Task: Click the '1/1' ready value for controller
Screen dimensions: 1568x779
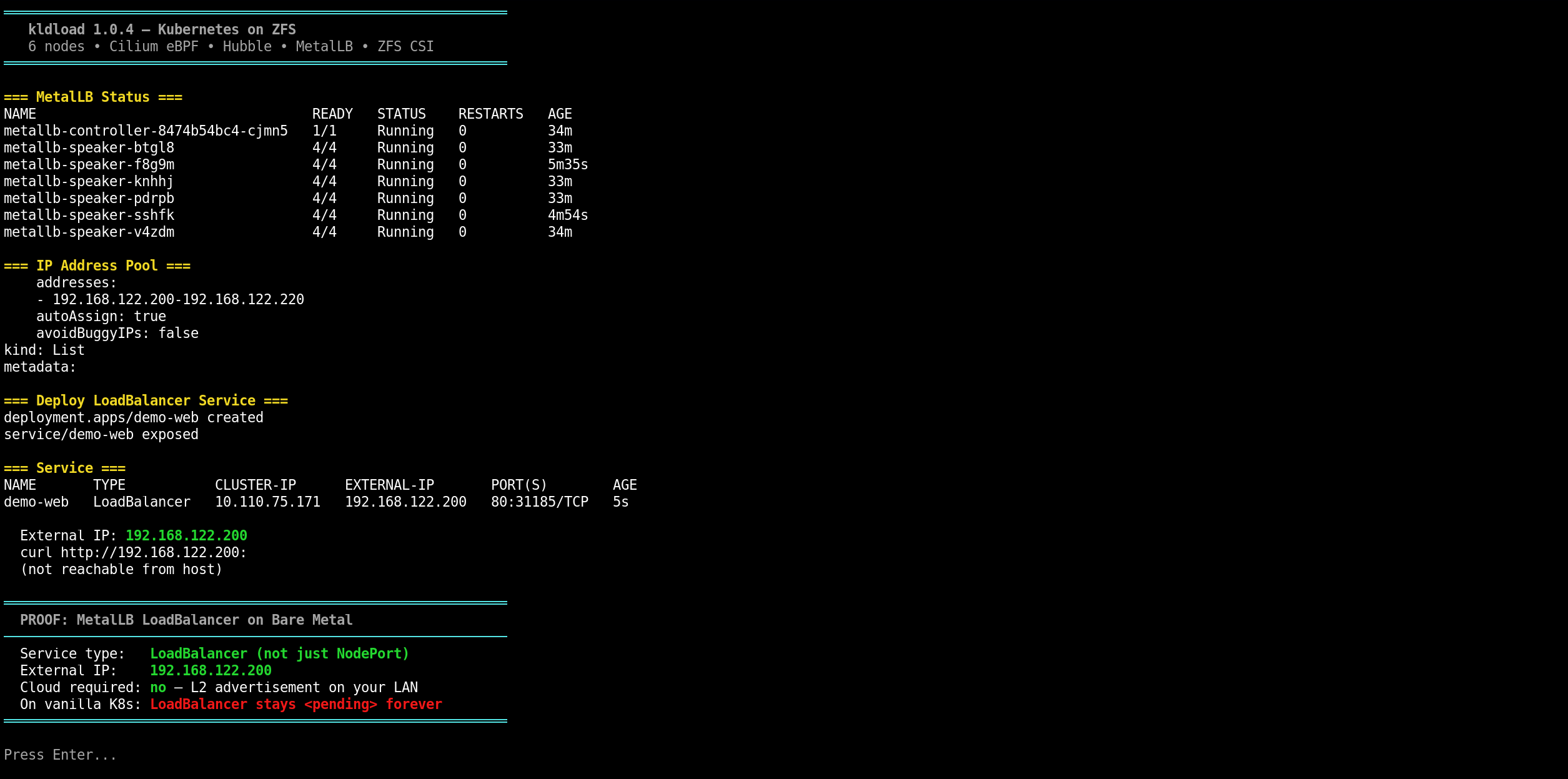Action: pos(324,131)
